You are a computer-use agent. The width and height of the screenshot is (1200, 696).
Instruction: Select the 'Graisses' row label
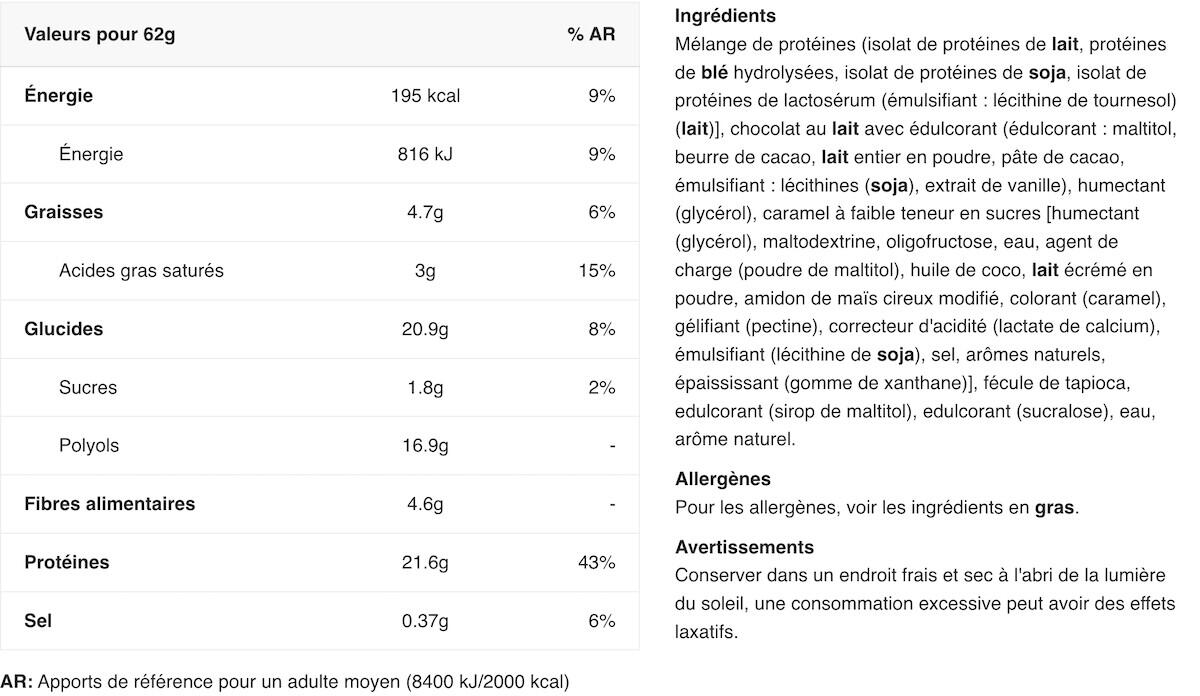coord(64,212)
